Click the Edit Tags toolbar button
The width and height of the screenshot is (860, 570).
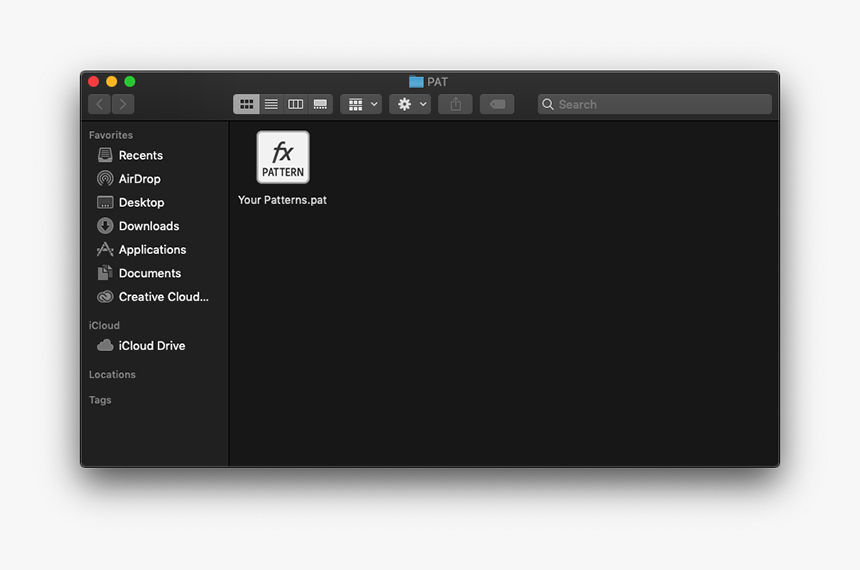[x=497, y=104]
